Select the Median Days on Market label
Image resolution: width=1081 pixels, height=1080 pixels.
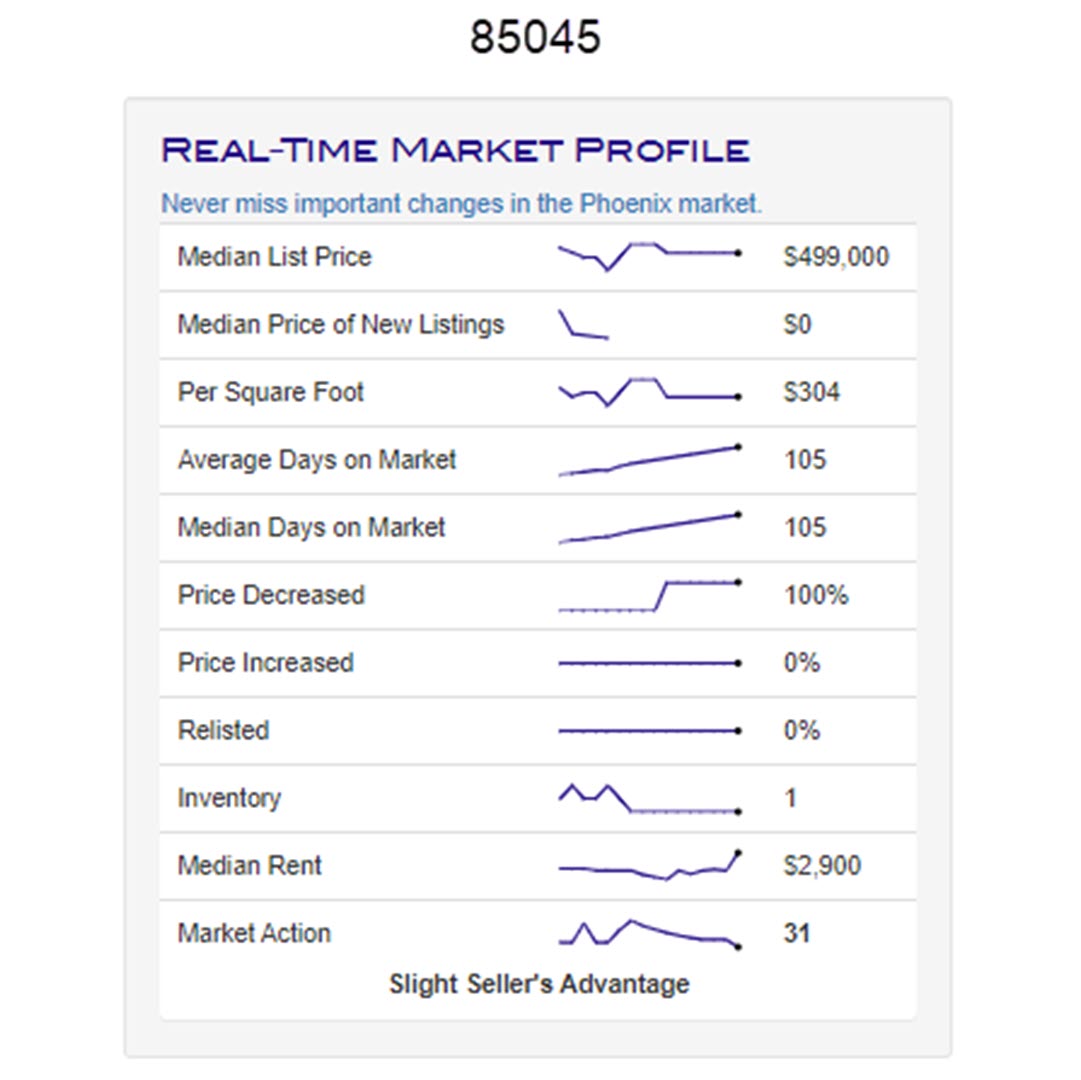coord(311,528)
